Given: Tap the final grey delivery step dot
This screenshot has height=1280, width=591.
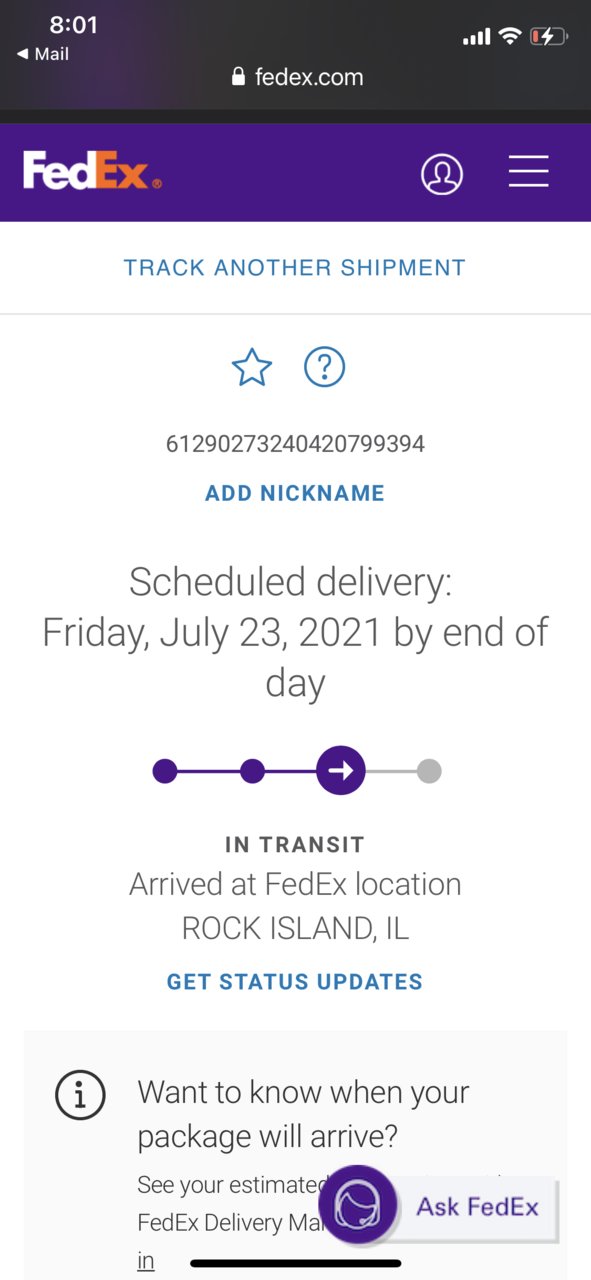Looking at the screenshot, I should [429, 771].
